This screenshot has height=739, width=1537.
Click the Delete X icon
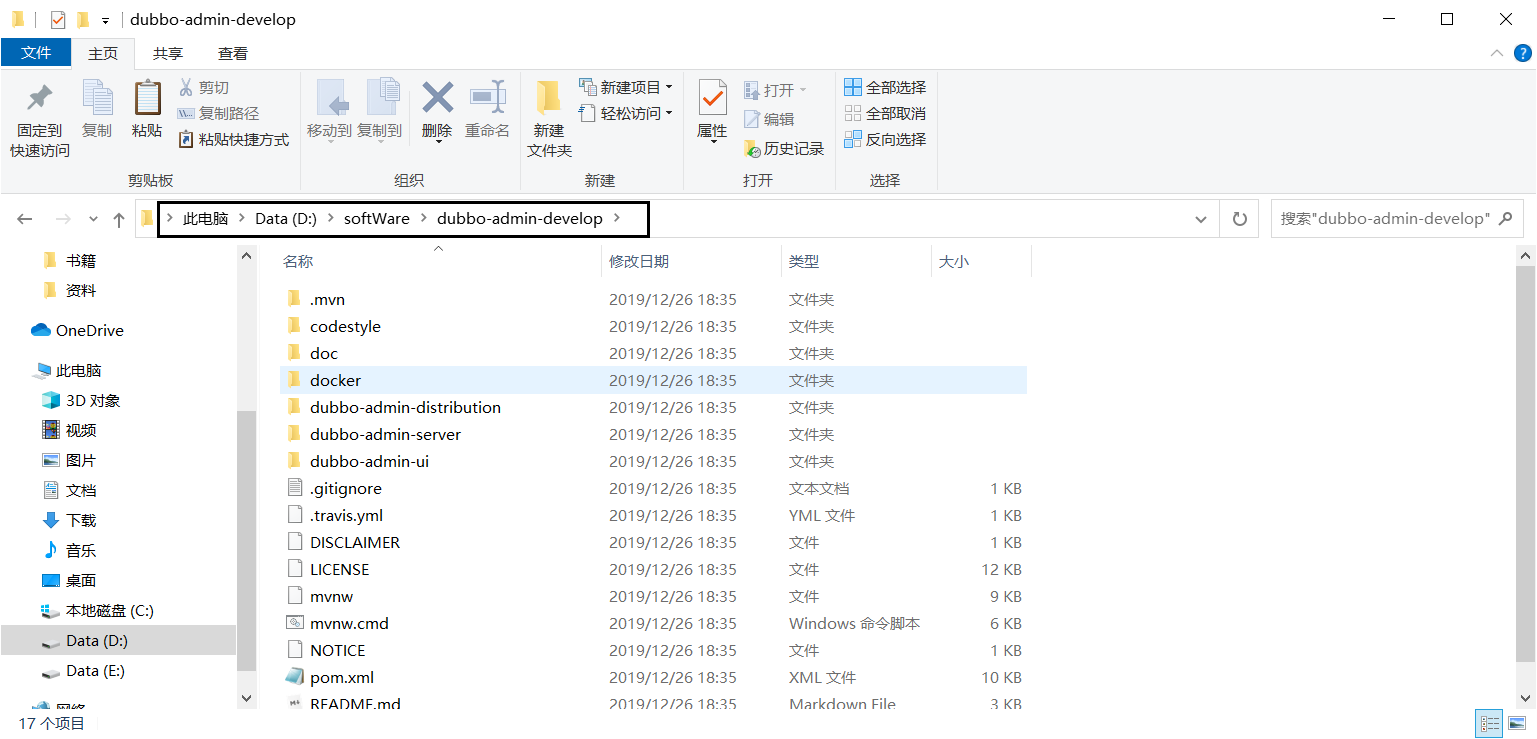coord(437,97)
